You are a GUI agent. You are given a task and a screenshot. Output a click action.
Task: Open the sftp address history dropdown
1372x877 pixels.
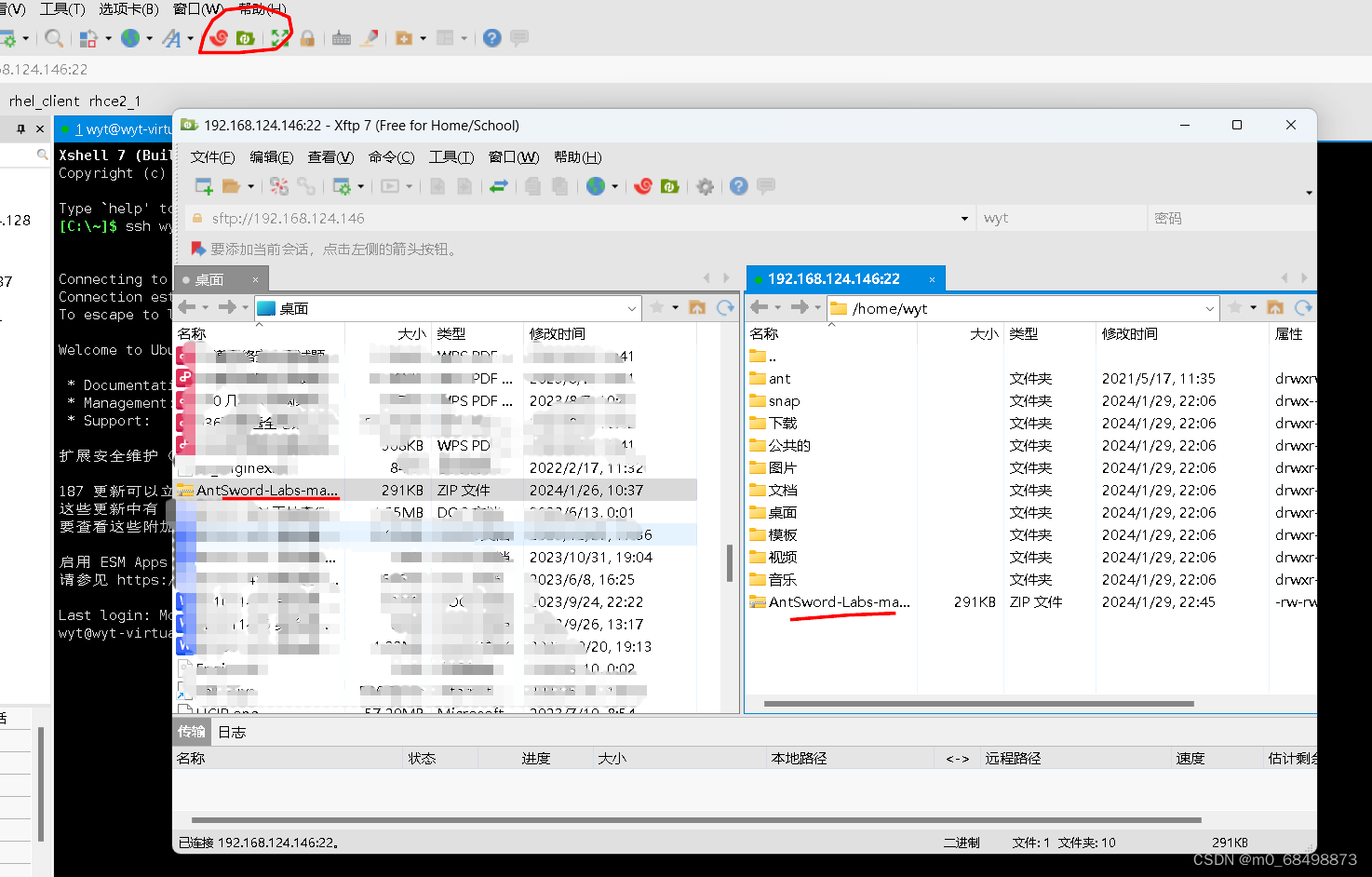[964, 219]
